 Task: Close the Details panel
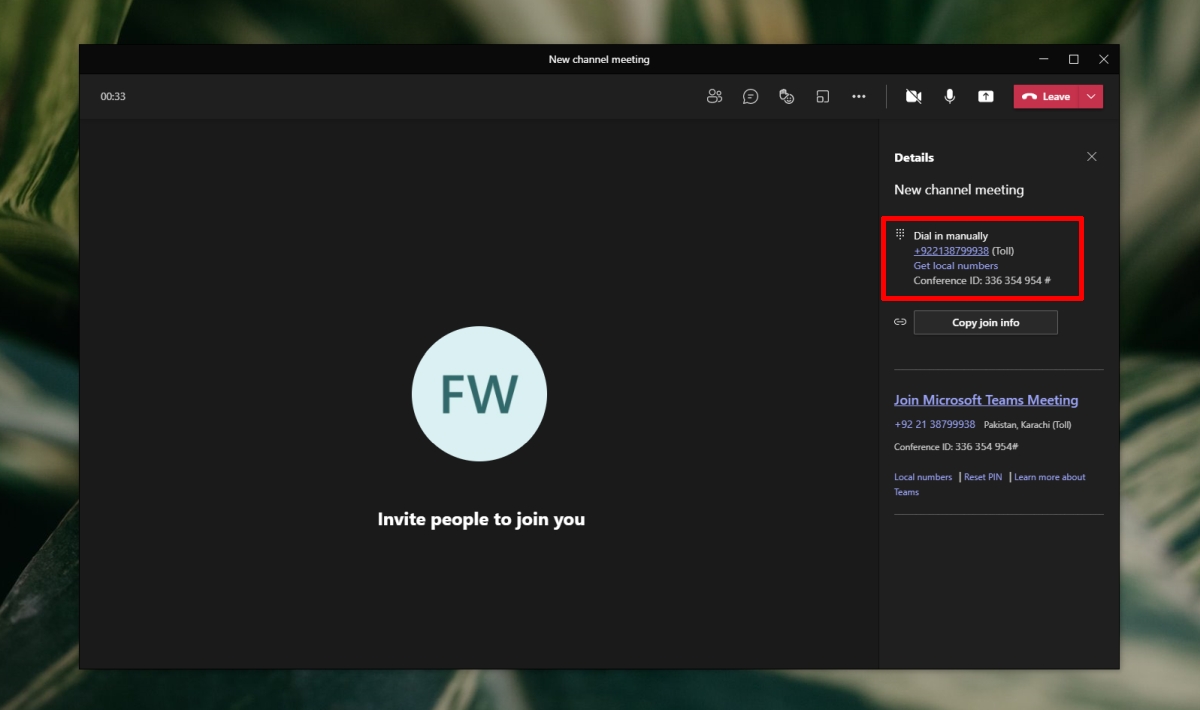[1092, 157]
